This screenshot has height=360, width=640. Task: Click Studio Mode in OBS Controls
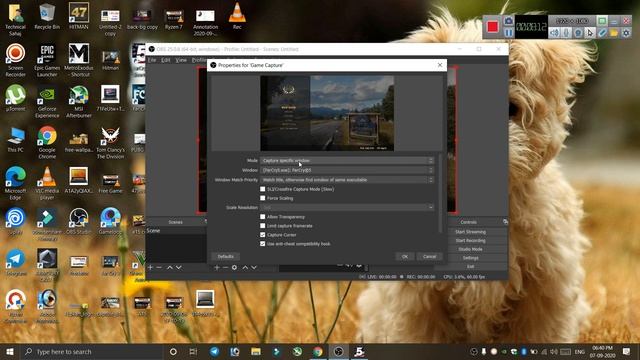coord(471,249)
